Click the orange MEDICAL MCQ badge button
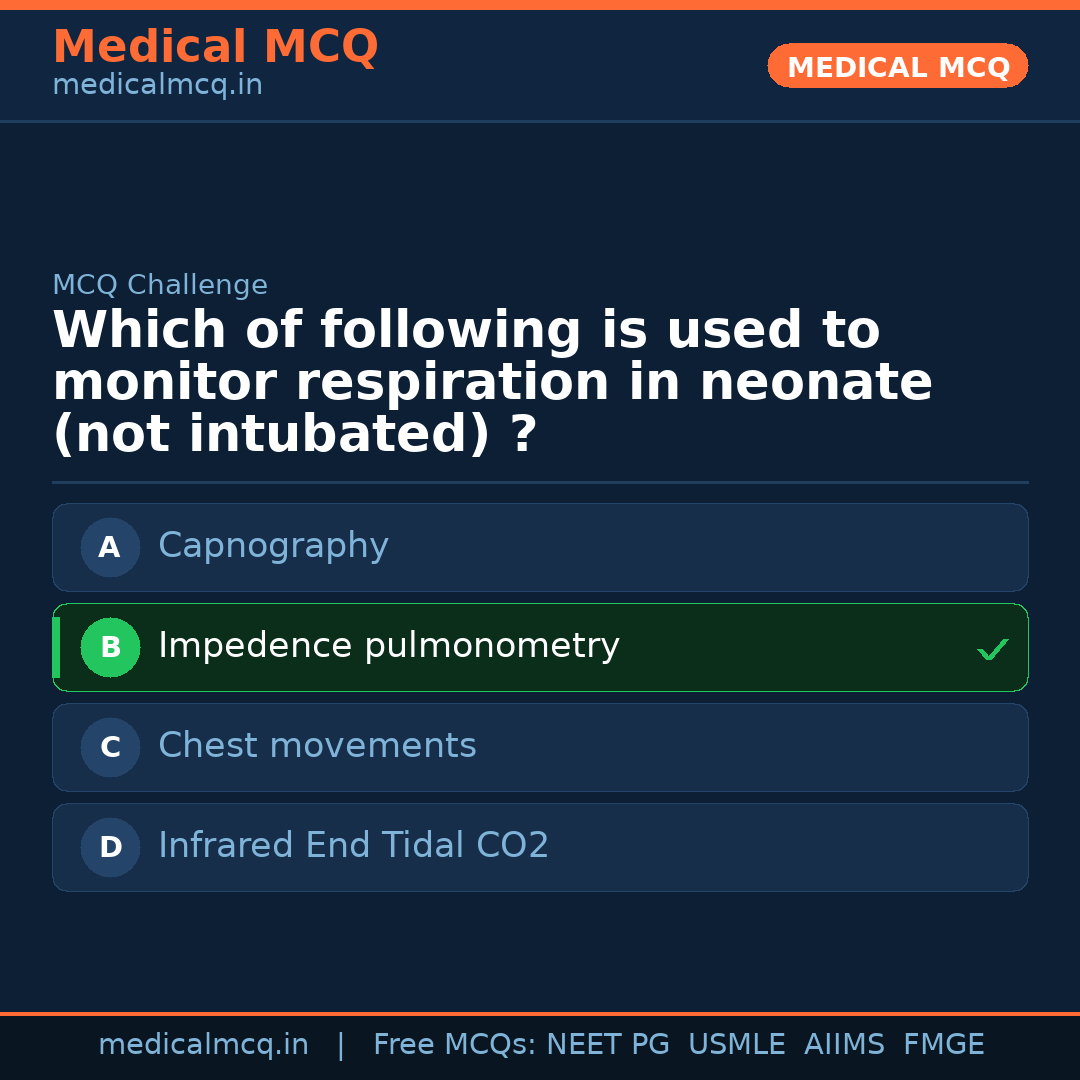 click(x=897, y=66)
